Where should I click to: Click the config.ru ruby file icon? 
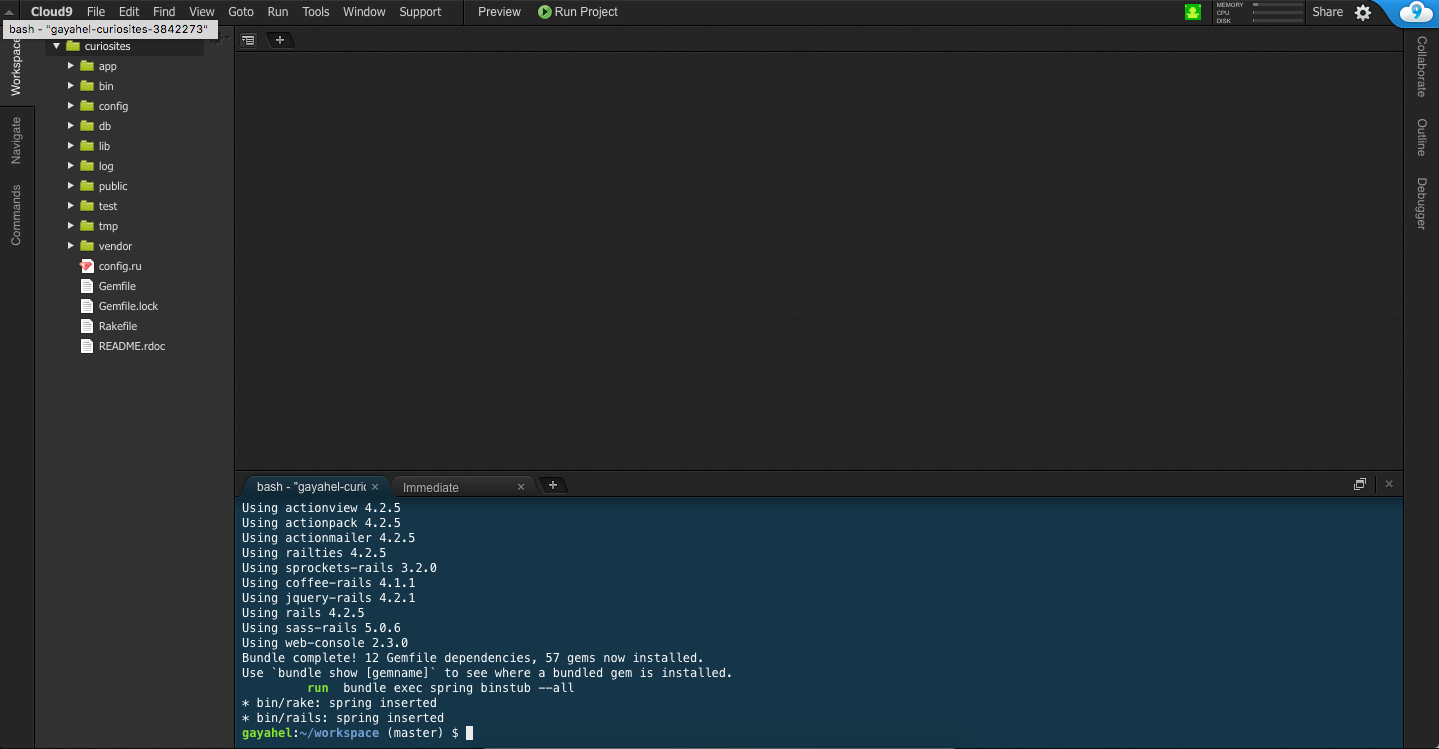[x=86, y=266]
